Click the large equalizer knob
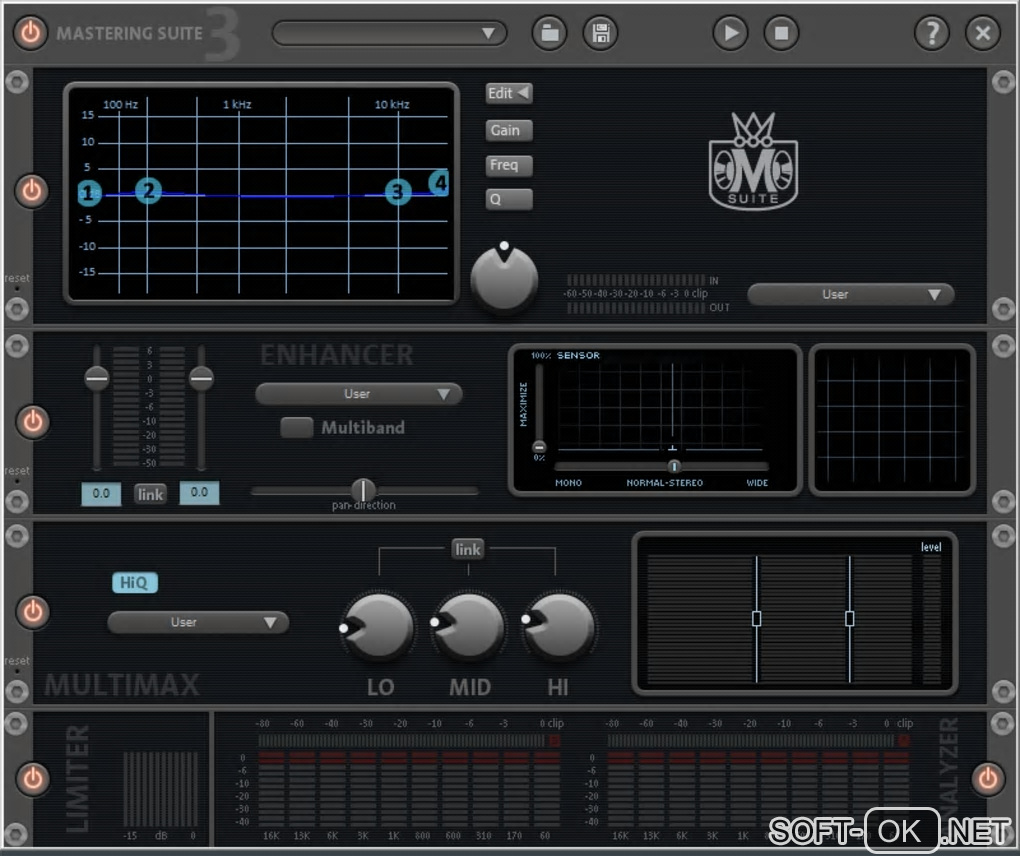This screenshot has height=856, width=1020. [504, 278]
